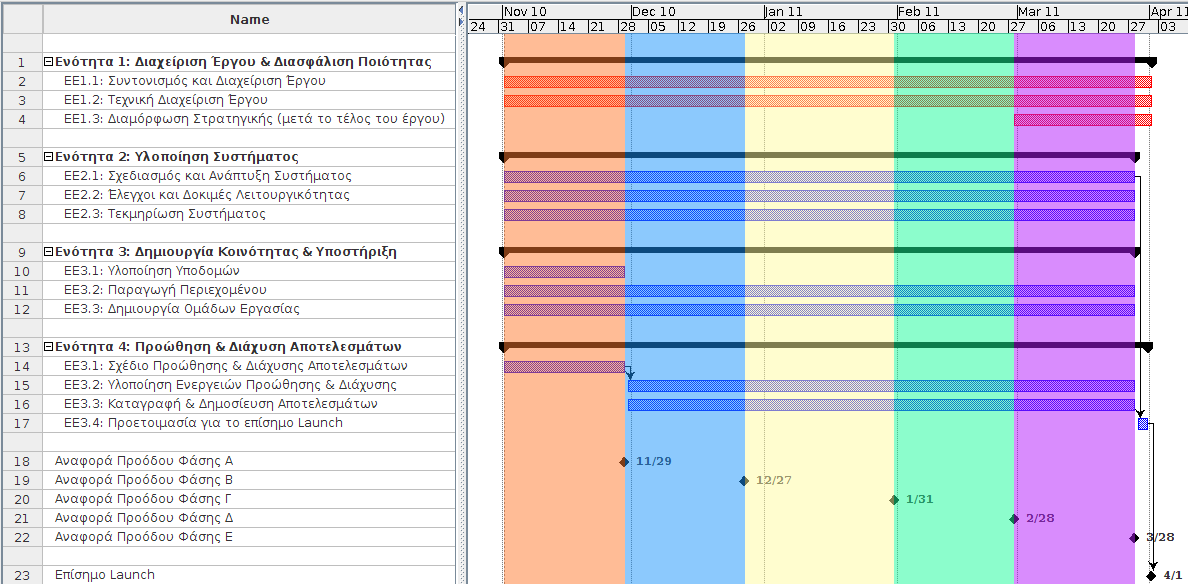Click the 'Apr 11' month in timeline header

tap(1170, 11)
